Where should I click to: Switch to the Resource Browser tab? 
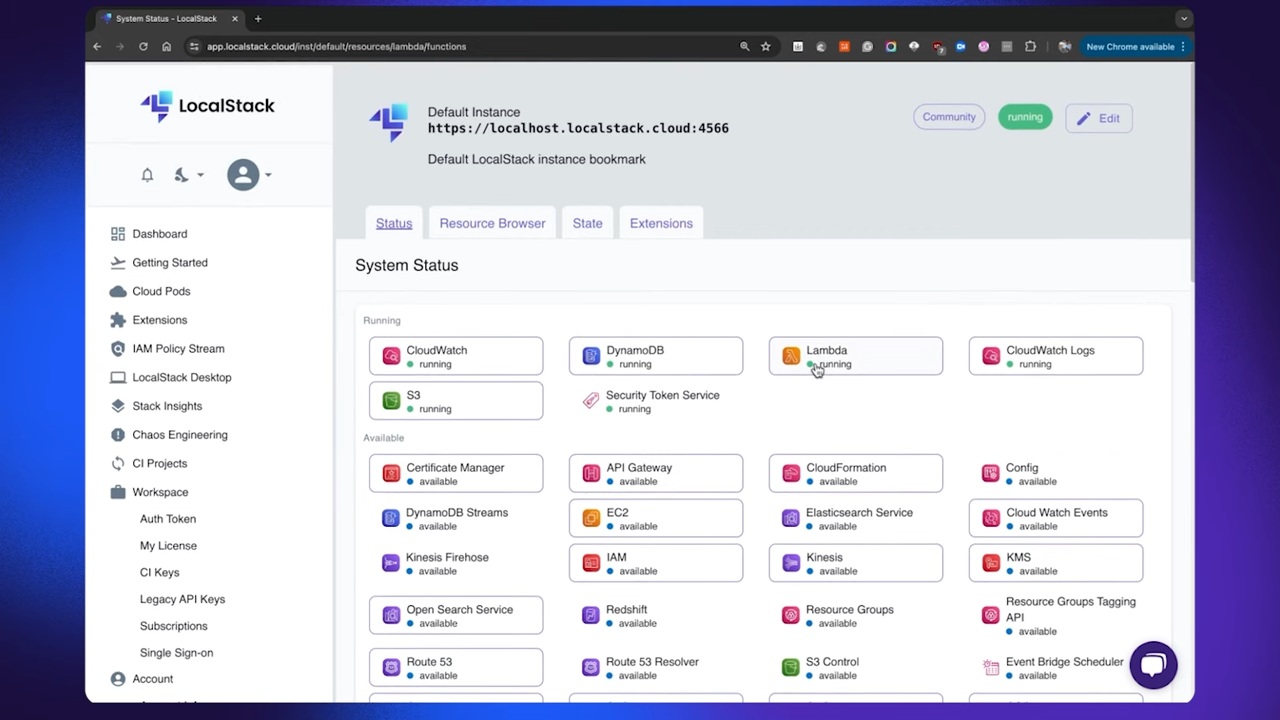(492, 223)
